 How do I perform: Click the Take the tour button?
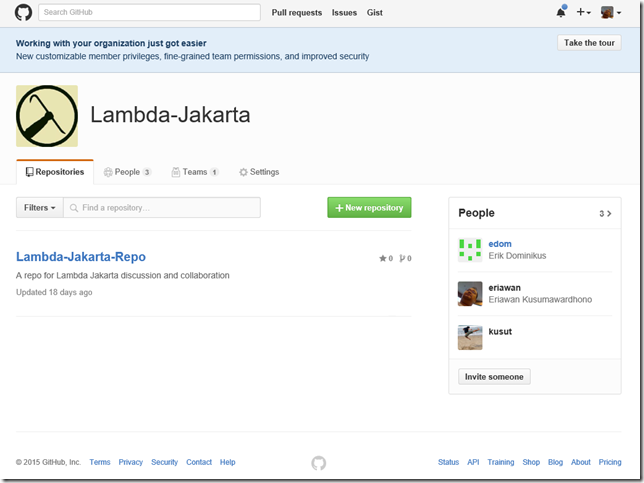tap(589, 43)
